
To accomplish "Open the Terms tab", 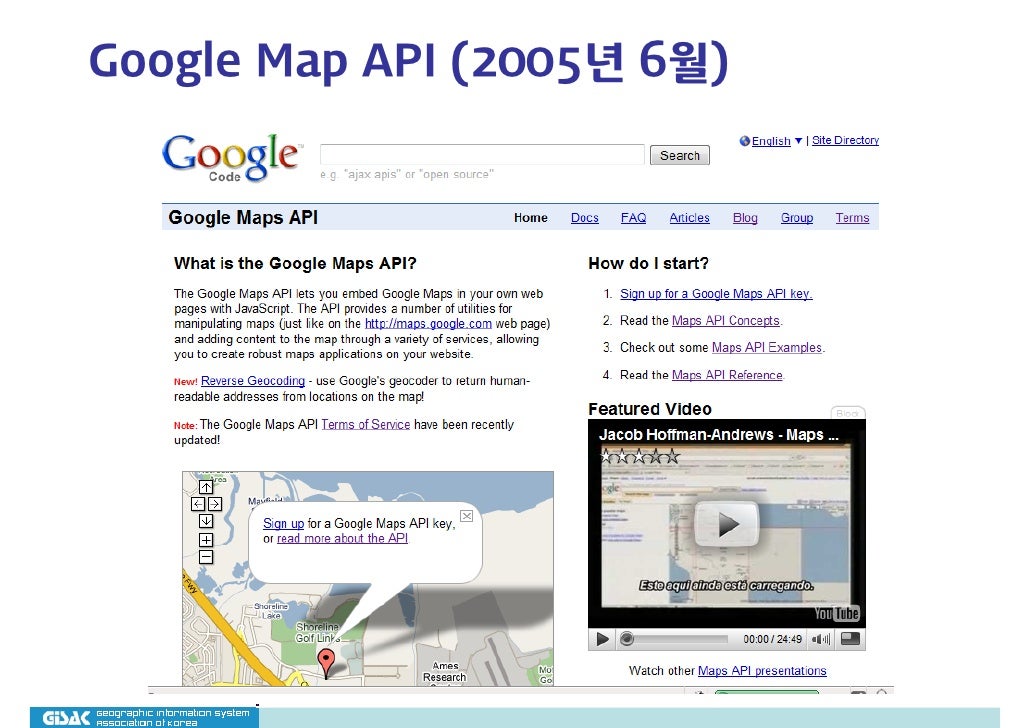I will (852, 217).
